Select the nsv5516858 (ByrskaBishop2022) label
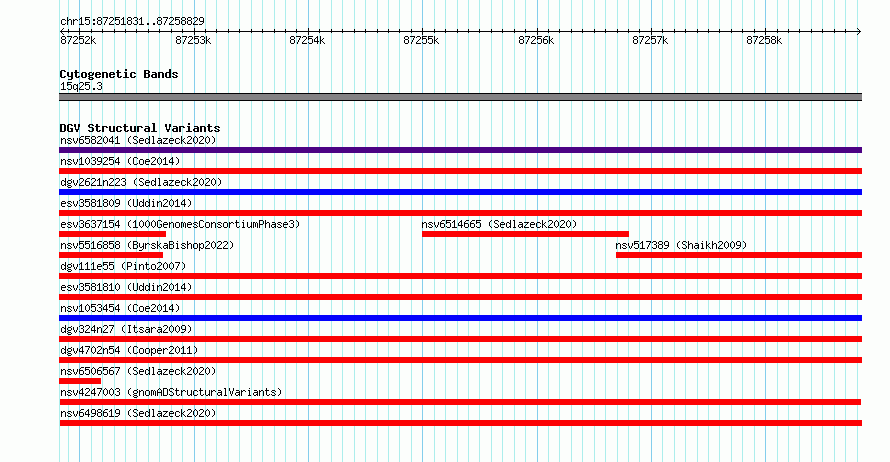This screenshot has width=890, height=462. coord(147,245)
